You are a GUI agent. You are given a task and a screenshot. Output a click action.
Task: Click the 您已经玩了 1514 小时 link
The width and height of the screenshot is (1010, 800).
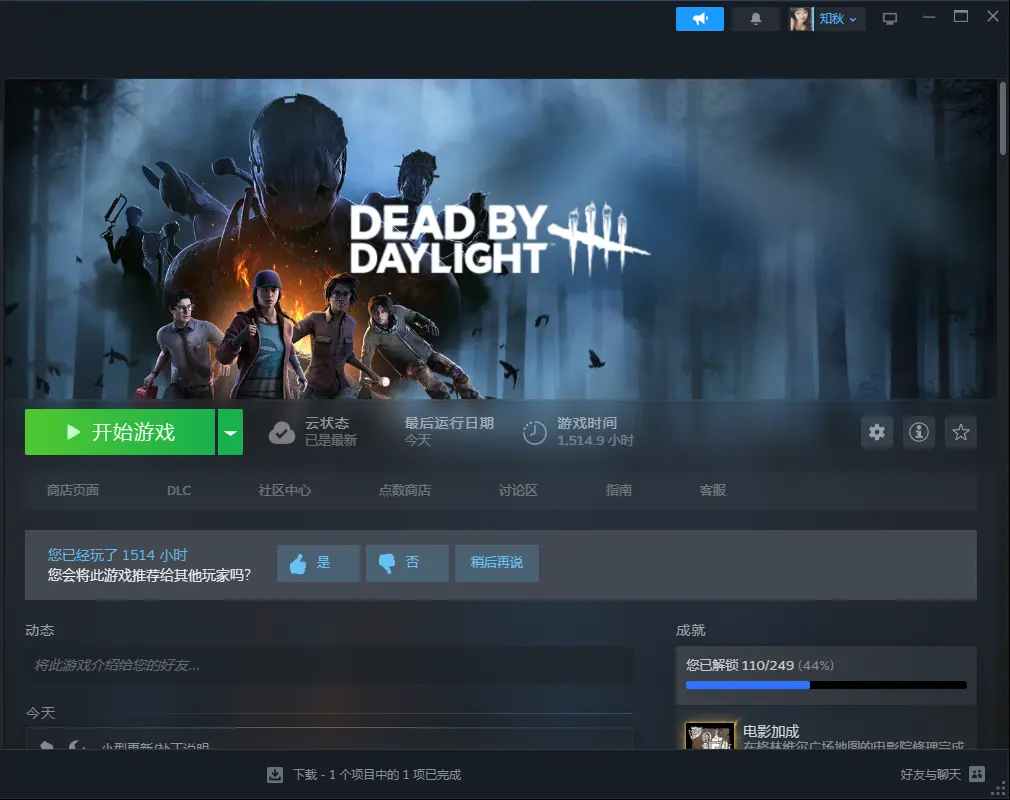(117, 555)
